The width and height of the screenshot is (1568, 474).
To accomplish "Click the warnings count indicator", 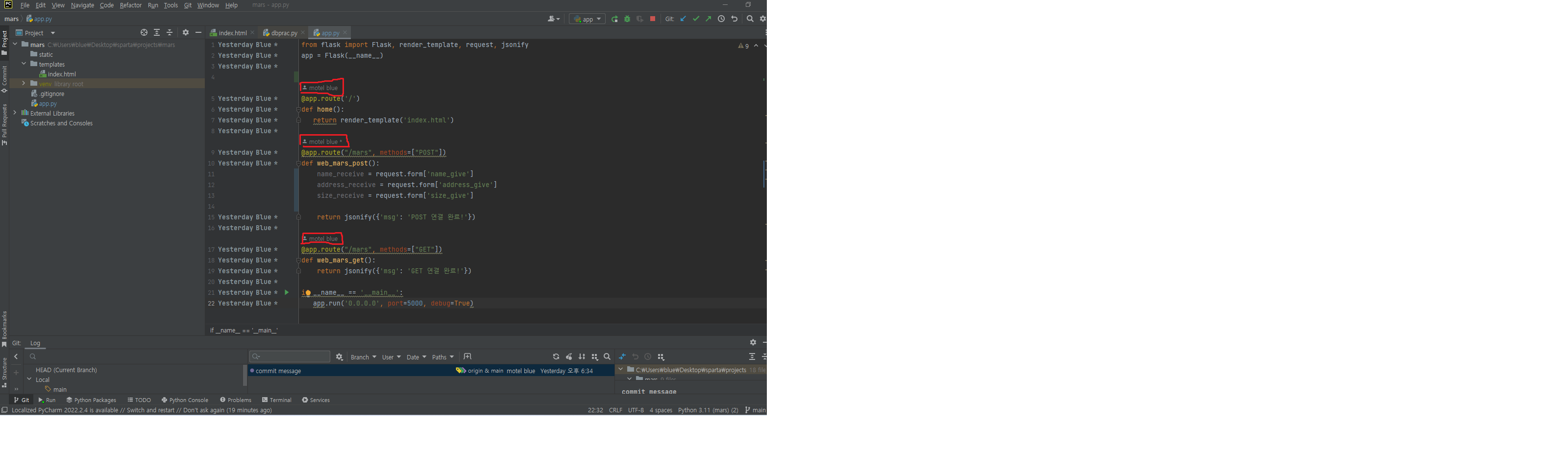I will coord(743,46).
